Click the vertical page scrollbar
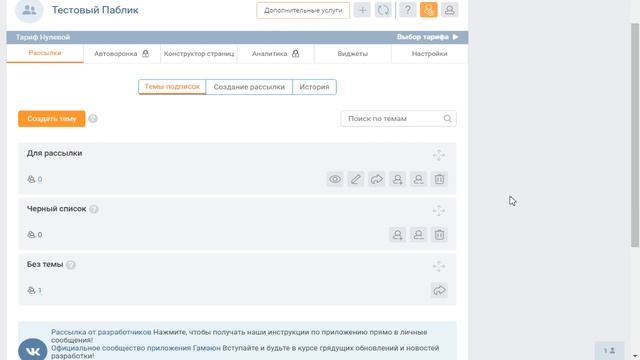640x360 pixels. click(635, 135)
